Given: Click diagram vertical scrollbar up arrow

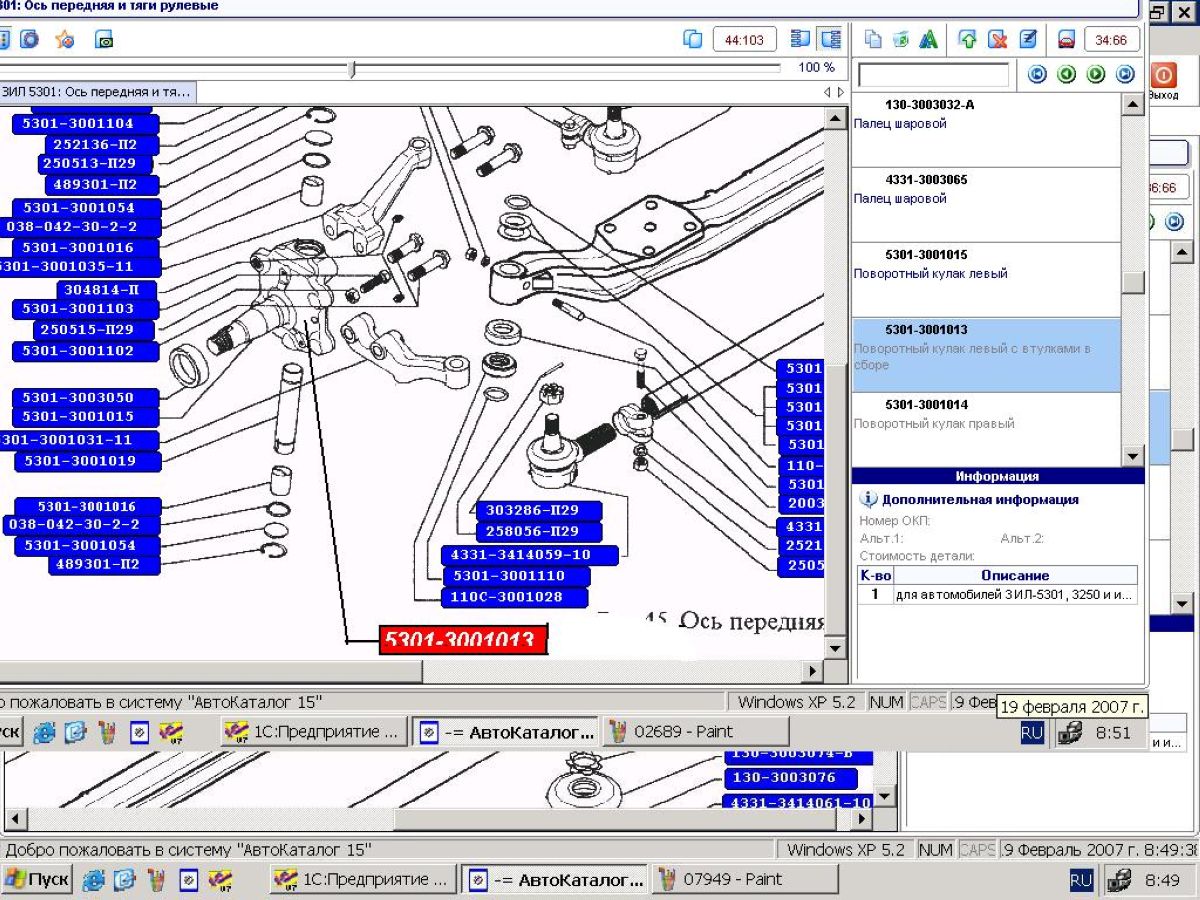Looking at the screenshot, I should [835, 118].
